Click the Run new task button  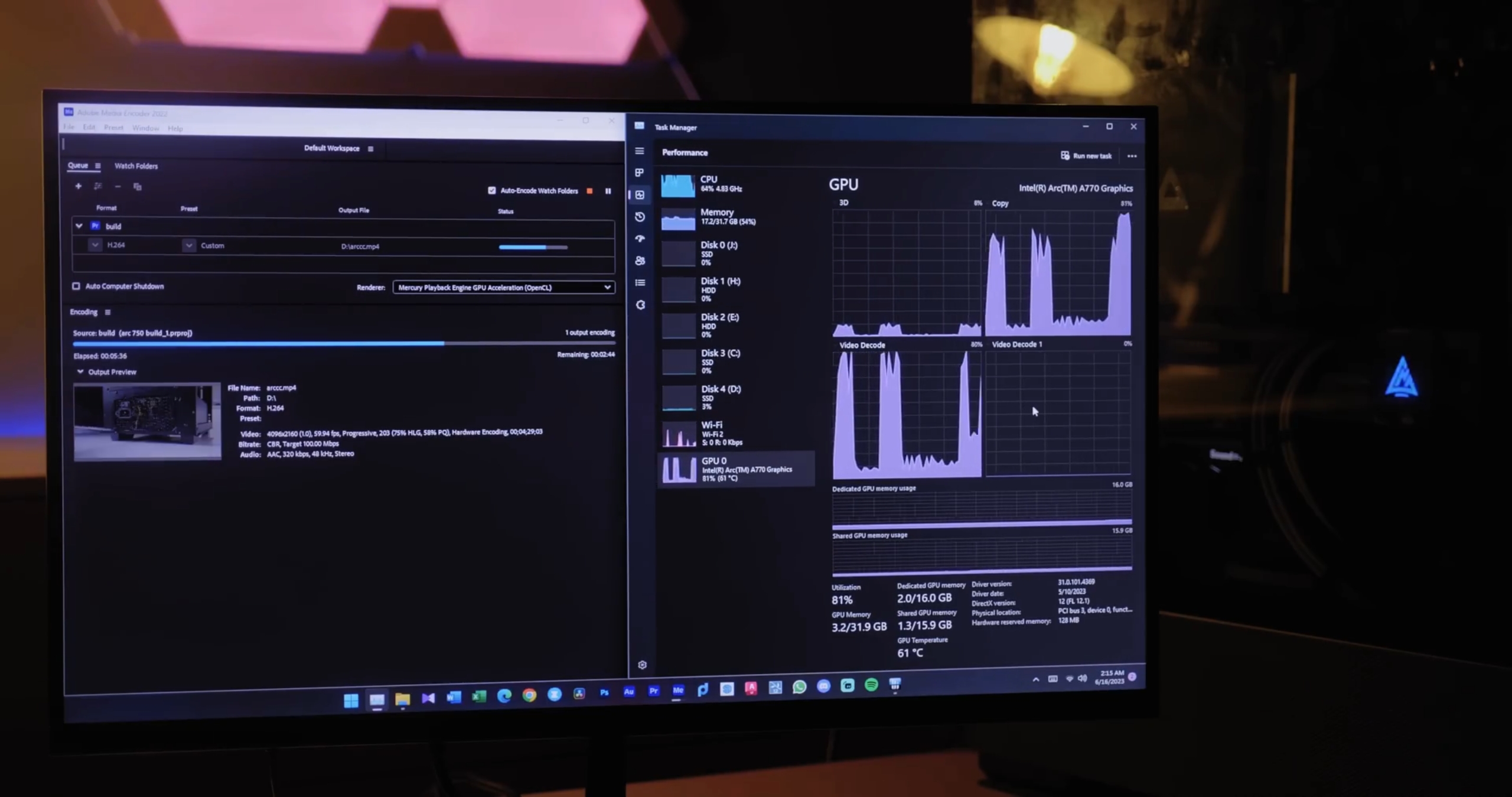(1086, 156)
